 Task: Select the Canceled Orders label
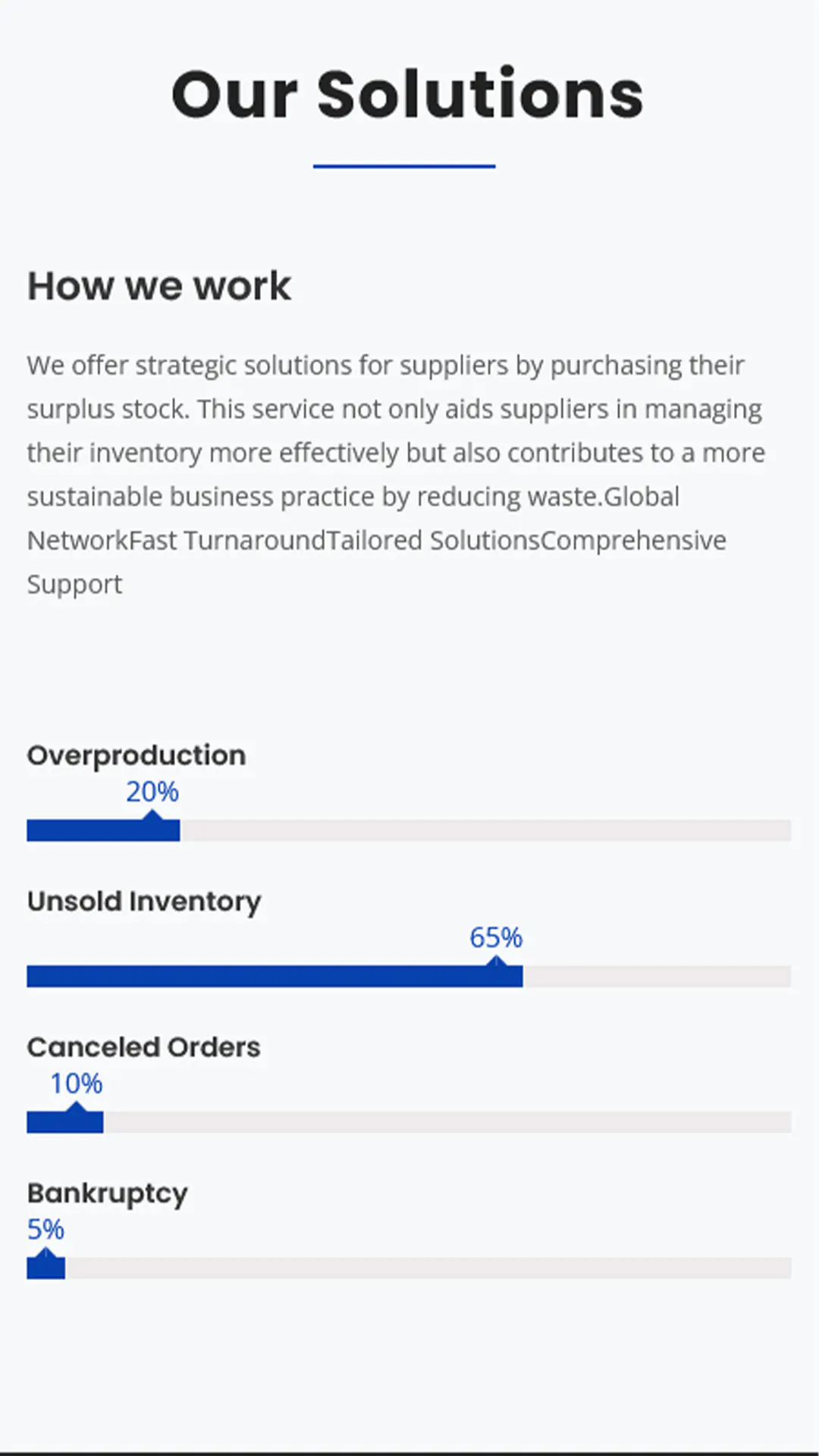coord(144,1047)
